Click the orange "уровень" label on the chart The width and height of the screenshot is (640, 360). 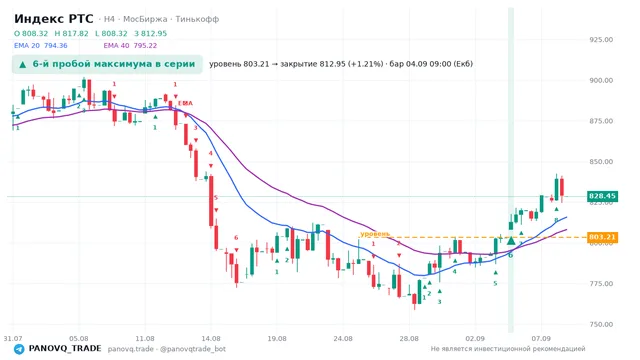pyautogui.click(x=375, y=234)
